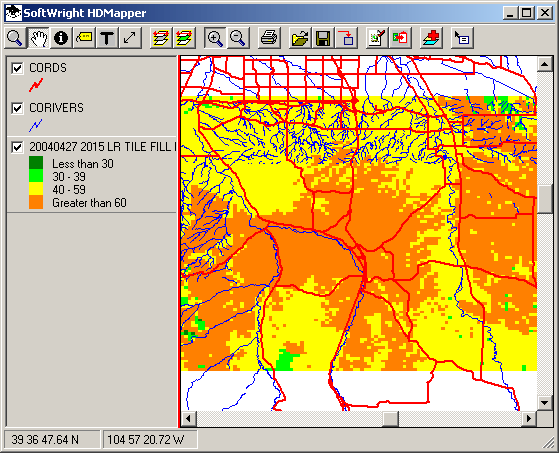Click the zoom in button
This screenshot has width=559, height=453.
pos(215,38)
